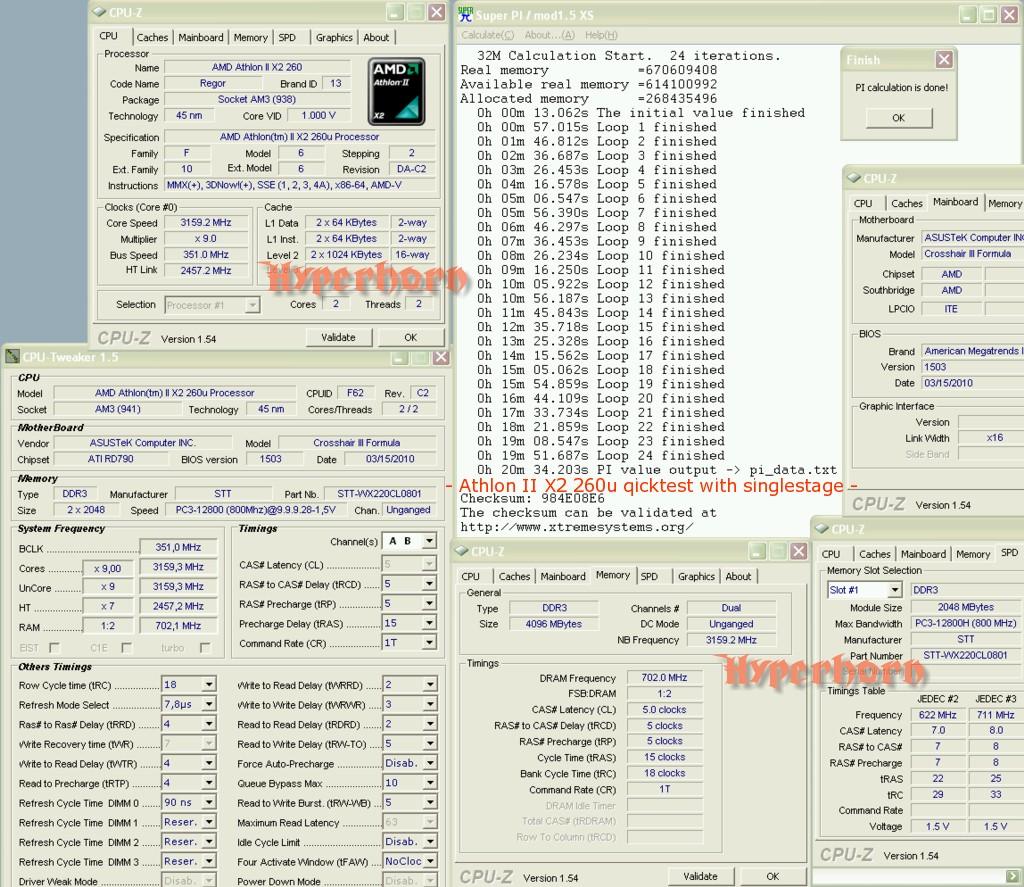Minimize the top CPU-Z window
The image size is (1024, 887).
click(x=395, y=12)
